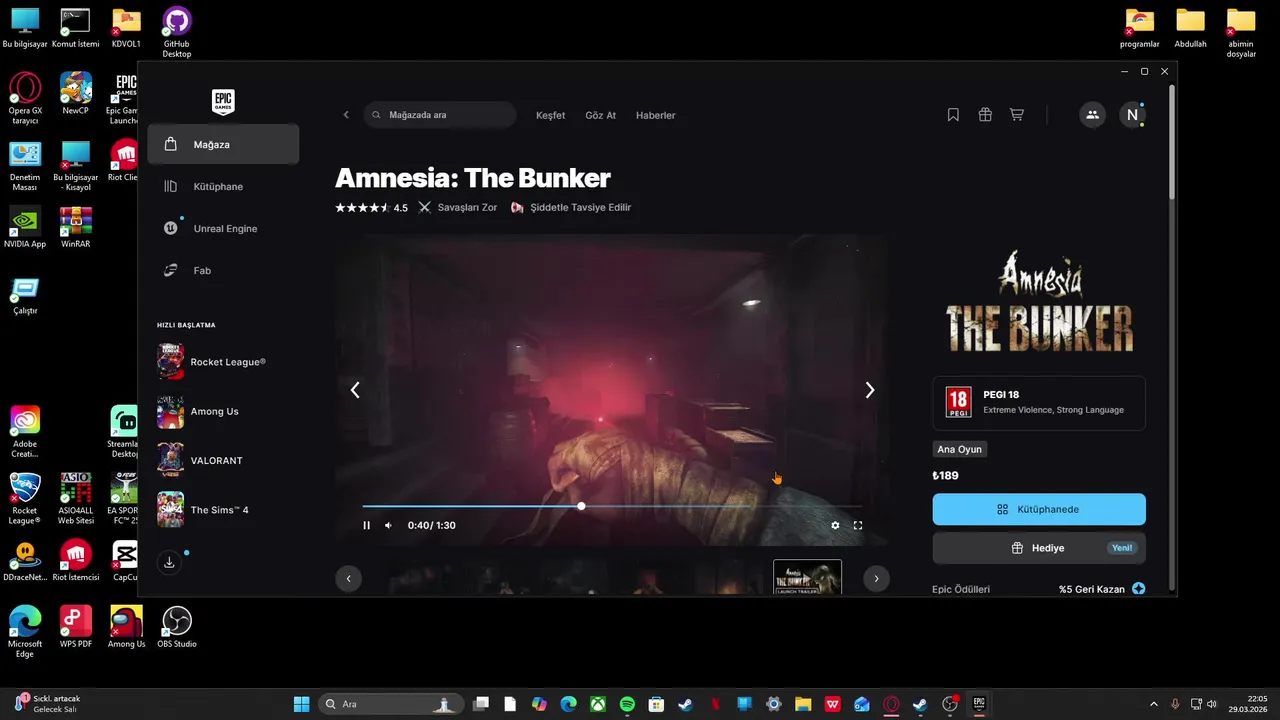Screen dimensions: 1280x720
Task: Open the N profile avatar menu
Action: (x=1132, y=115)
